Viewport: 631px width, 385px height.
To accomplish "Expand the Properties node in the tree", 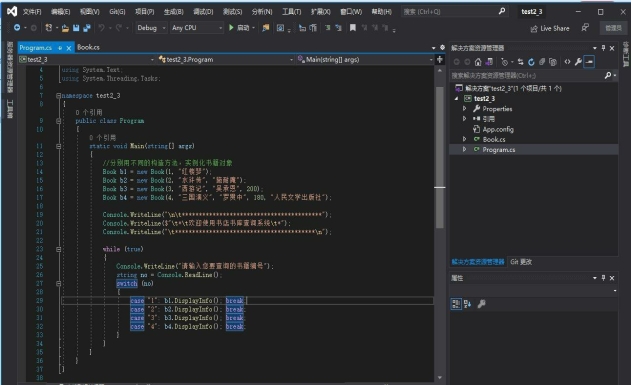I will tap(465, 109).
